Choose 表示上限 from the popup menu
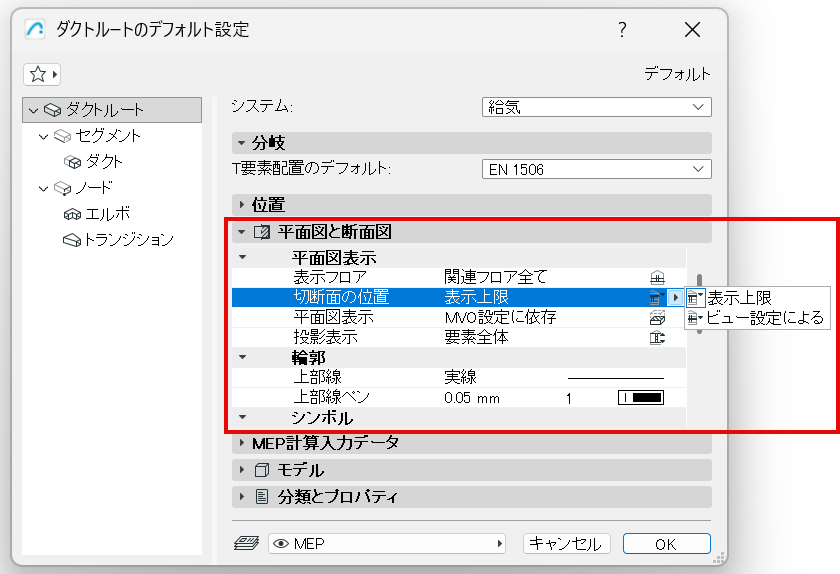Screen dimensions: 840x574 [756, 297]
